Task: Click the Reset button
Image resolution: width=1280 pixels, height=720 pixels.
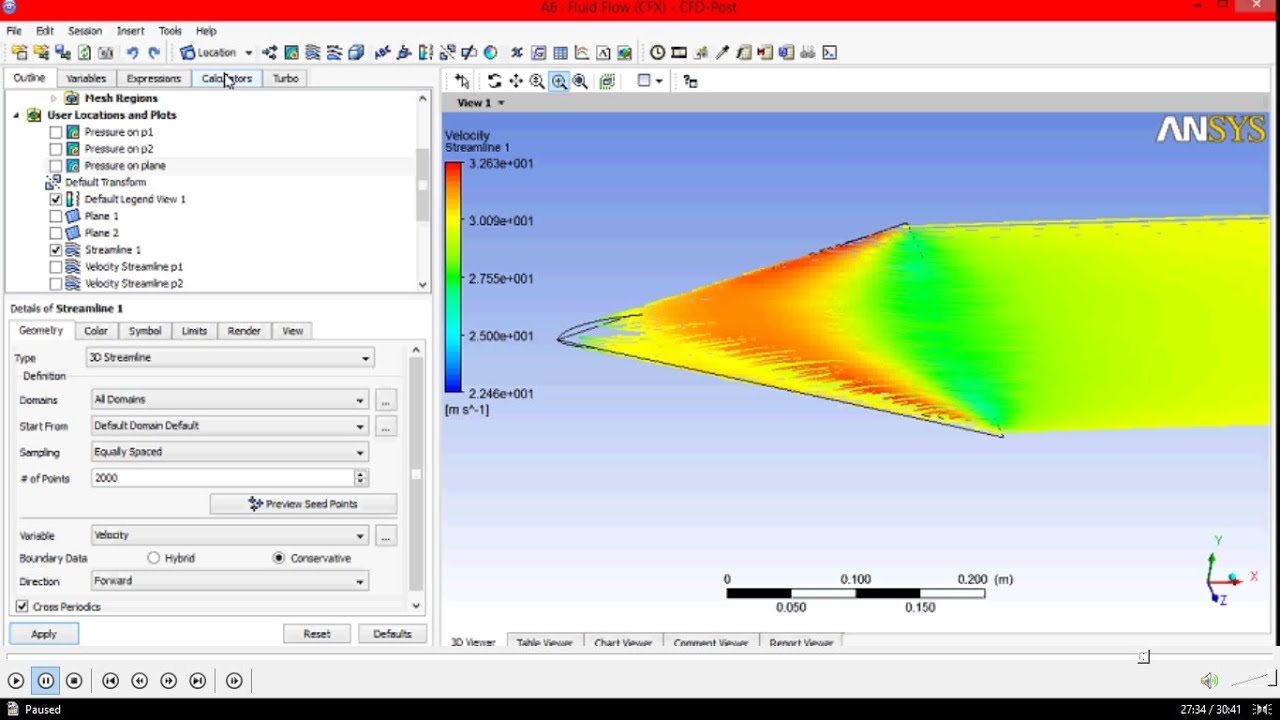Action: click(317, 634)
